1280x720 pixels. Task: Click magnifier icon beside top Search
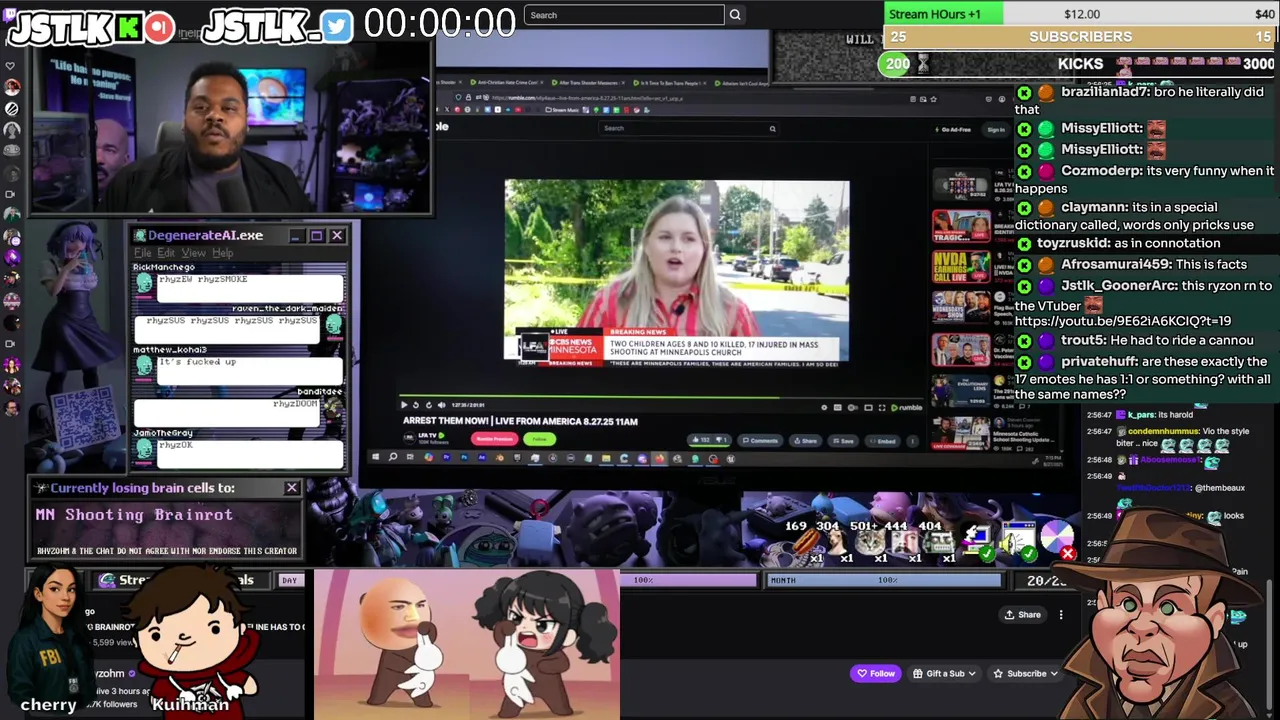pyautogui.click(x=735, y=15)
